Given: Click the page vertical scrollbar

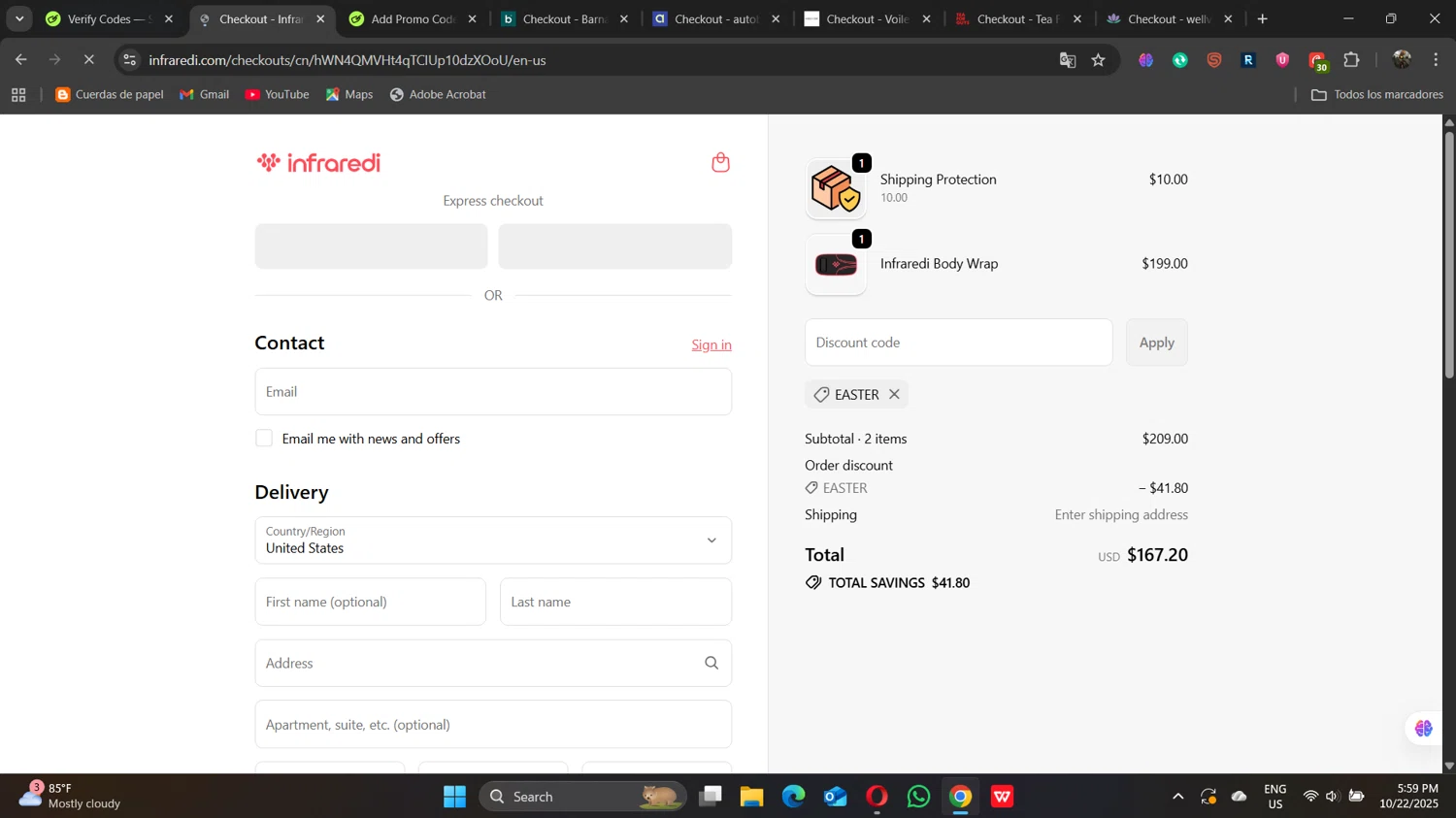Looking at the screenshot, I should [1449, 254].
